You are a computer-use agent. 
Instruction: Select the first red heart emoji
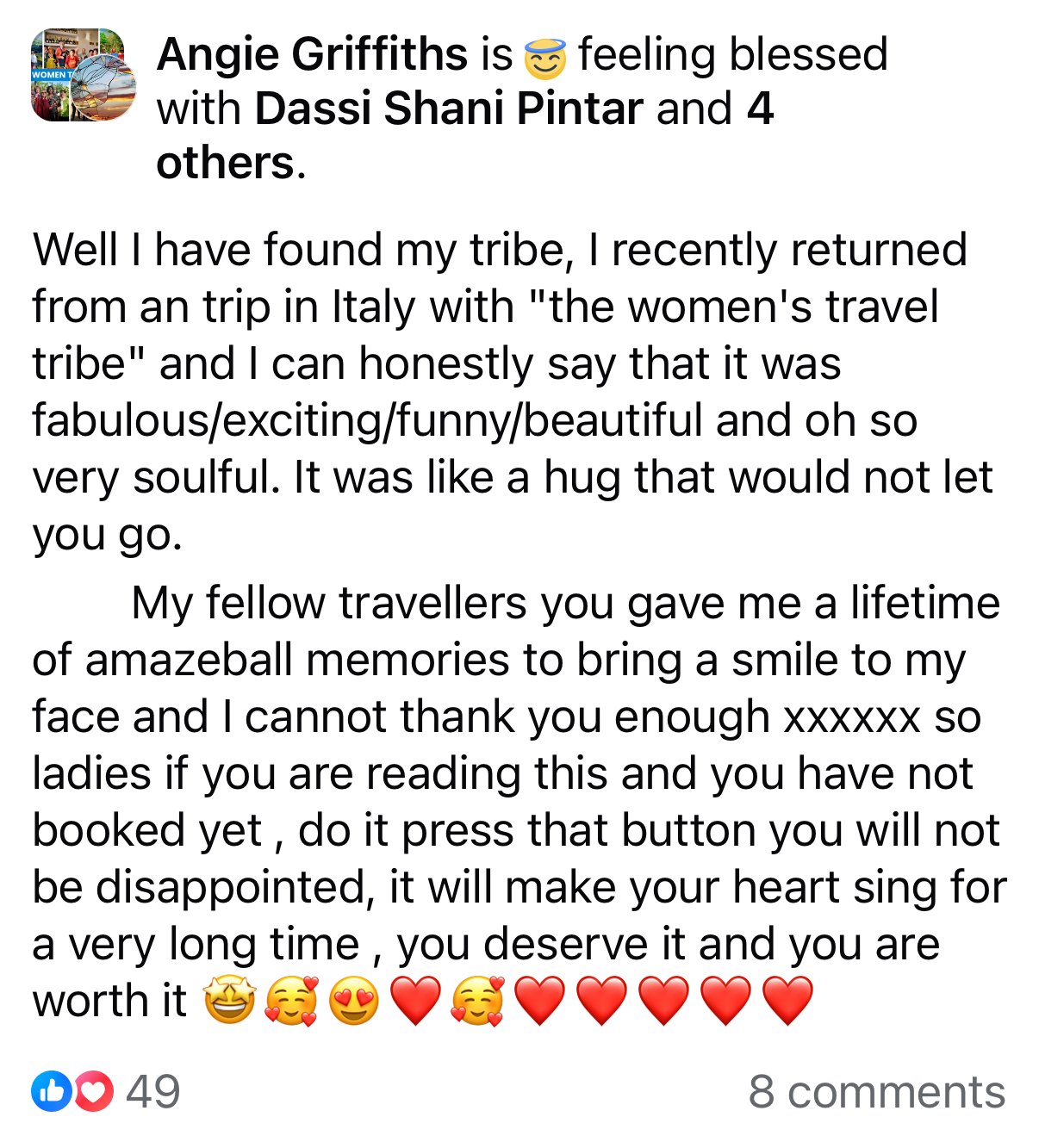click(x=414, y=999)
